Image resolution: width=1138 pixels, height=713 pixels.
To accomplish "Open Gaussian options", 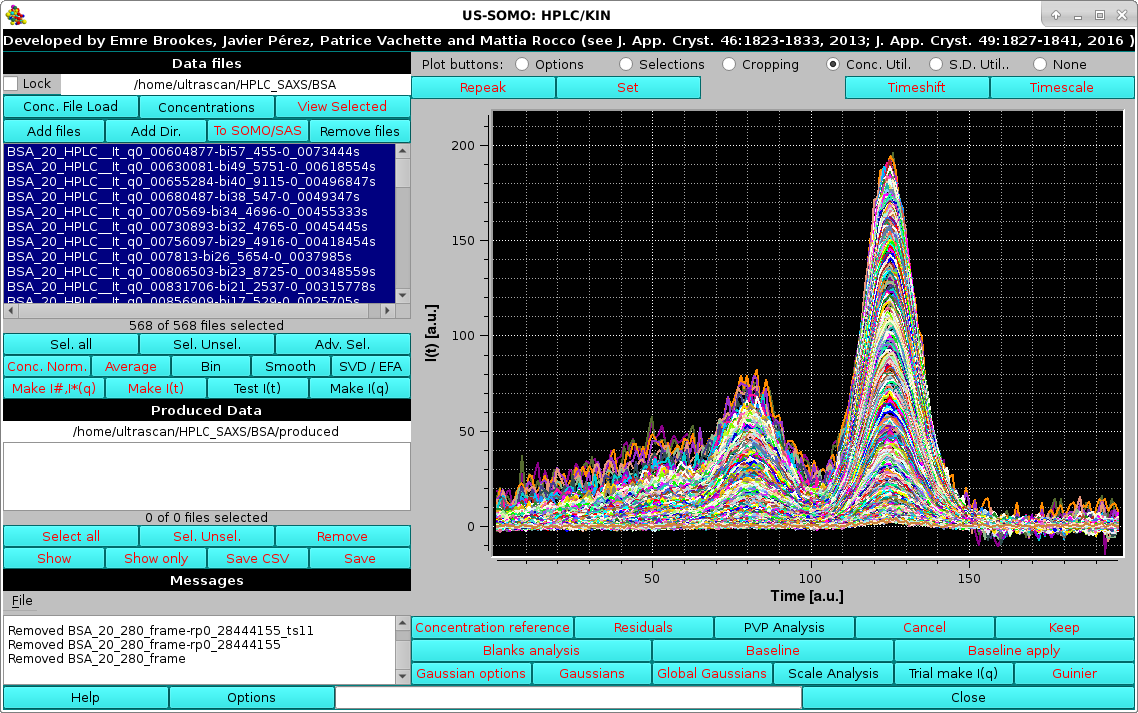I will point(470,673).
